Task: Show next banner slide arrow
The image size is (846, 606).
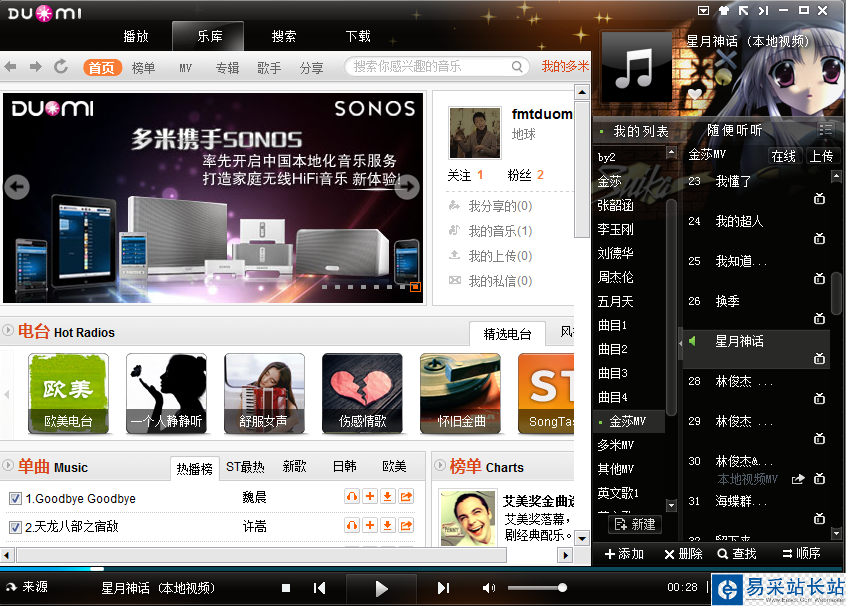Action: point(407,187)
